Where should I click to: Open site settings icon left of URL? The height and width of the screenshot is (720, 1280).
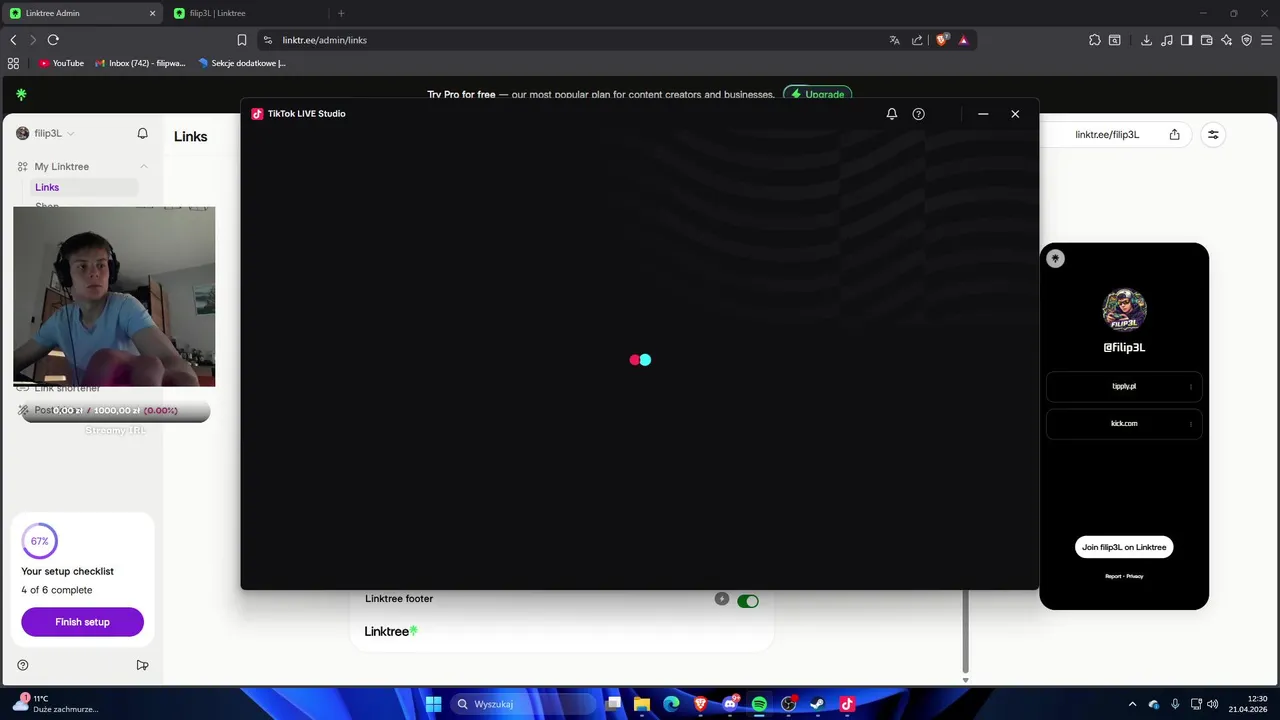267,40
